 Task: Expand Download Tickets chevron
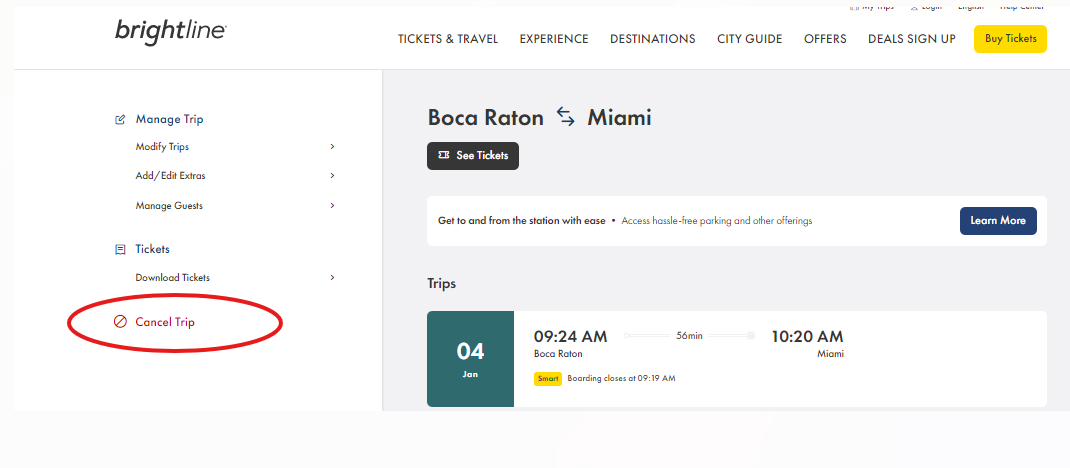[x=332, y=278]
